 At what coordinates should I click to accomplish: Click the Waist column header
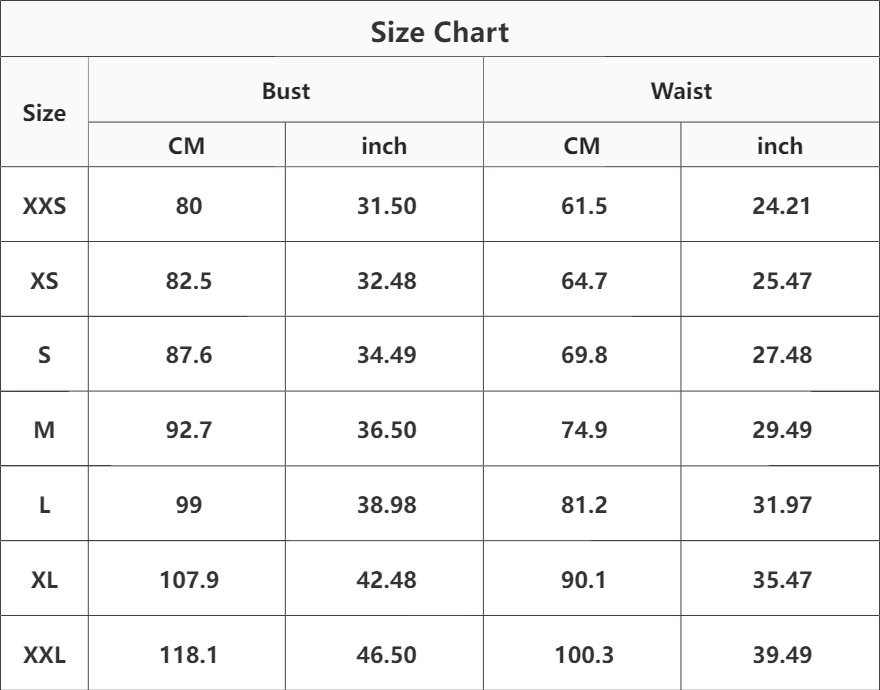(681, 92)
